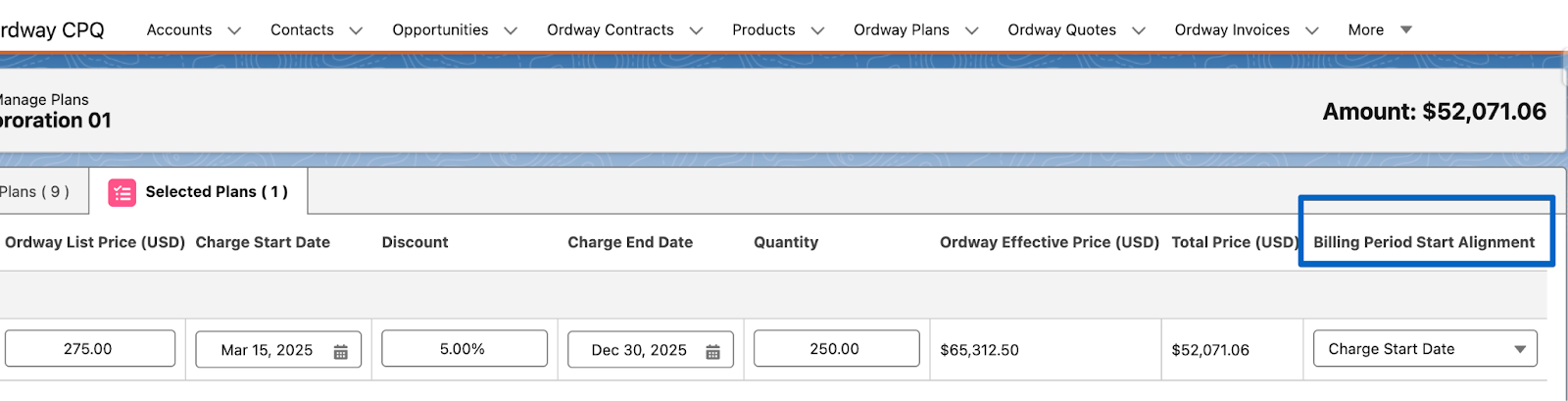Edit the Discount percentage field

point(465,349)
